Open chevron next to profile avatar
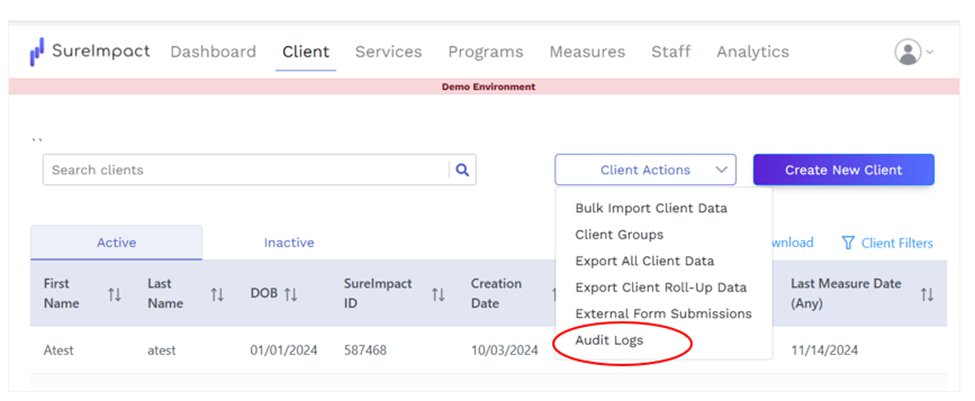The image size is (975, 401). pyautogui.click(x=930, y=52)
